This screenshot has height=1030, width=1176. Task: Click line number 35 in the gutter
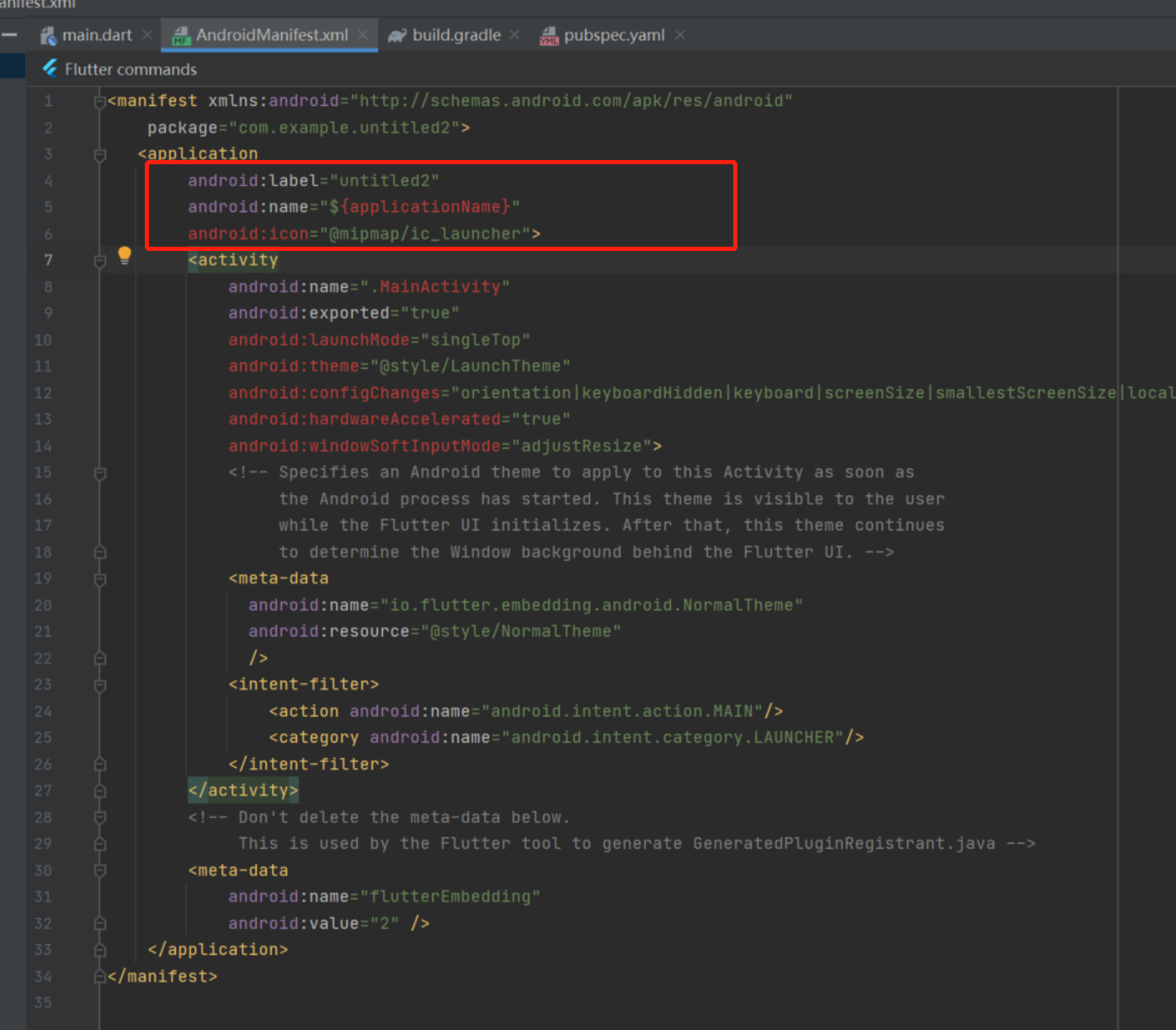[x=43, y=1003]
